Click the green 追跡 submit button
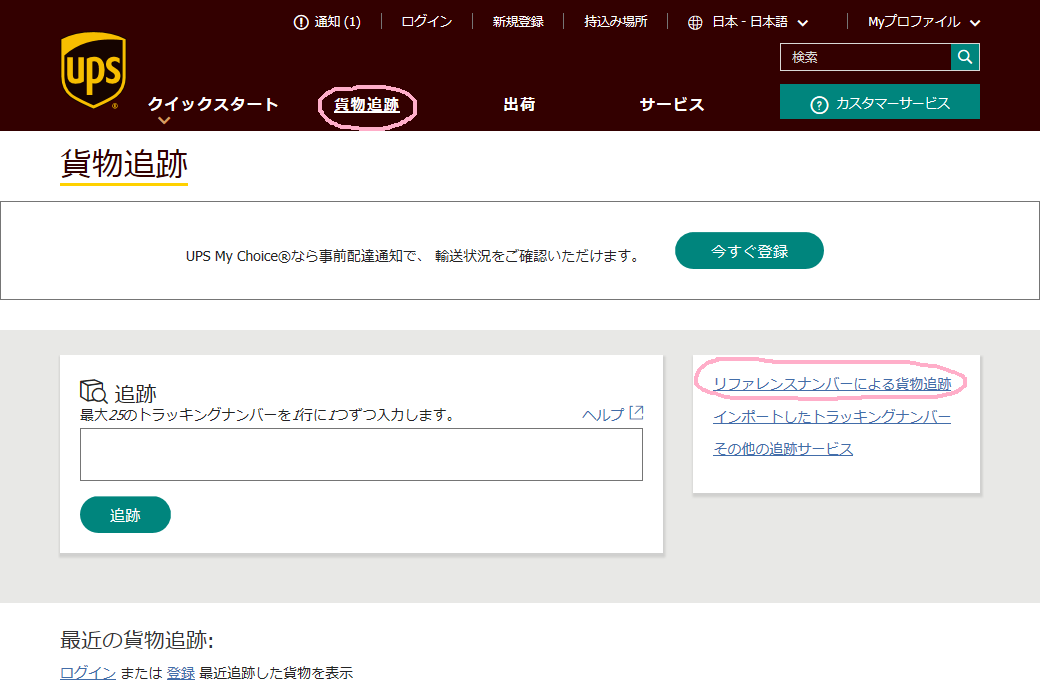Image resolution: width=1040 pixels, height=696 pixels. click(125, 515)
